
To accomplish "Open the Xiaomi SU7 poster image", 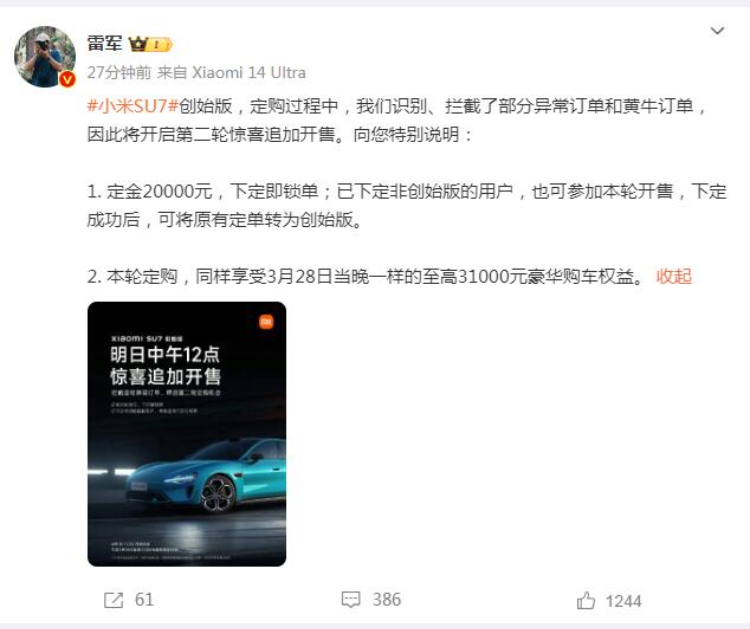I will [187, 434].
